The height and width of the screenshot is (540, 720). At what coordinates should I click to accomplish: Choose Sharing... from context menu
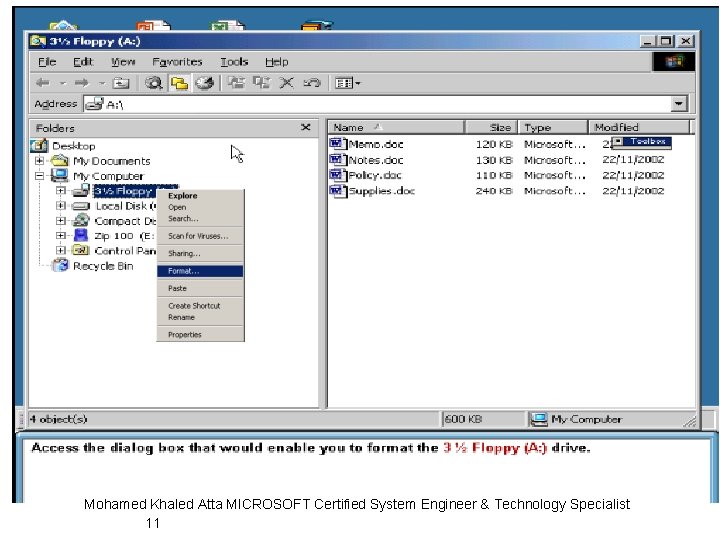point(200,253)
